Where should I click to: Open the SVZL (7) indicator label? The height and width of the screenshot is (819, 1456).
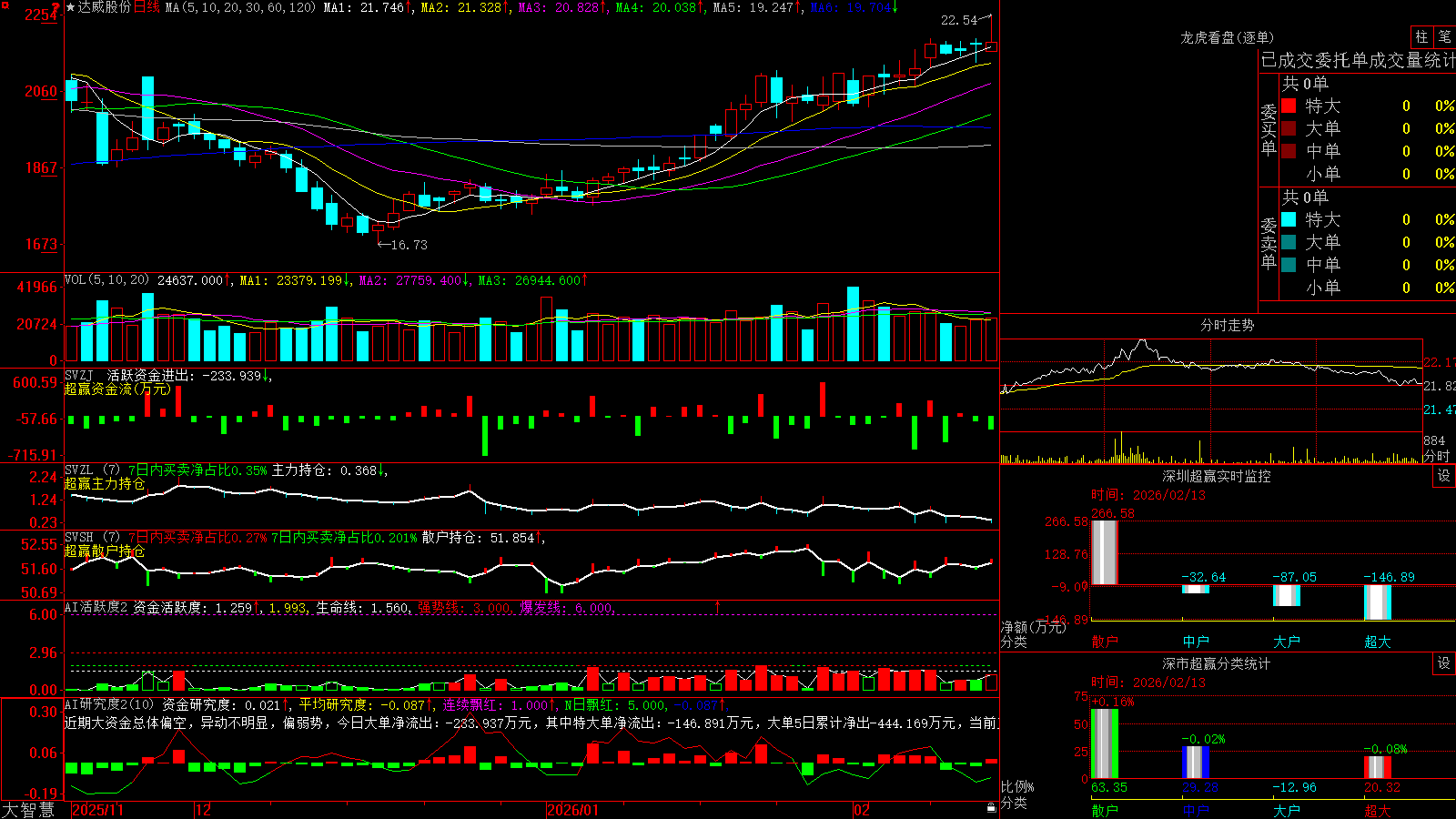[92, 470]
